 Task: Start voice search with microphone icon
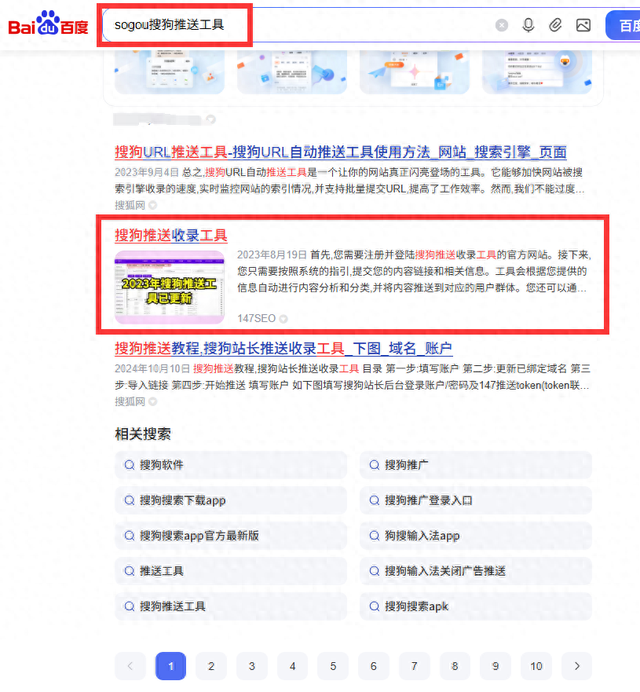[x=528, y=25]
